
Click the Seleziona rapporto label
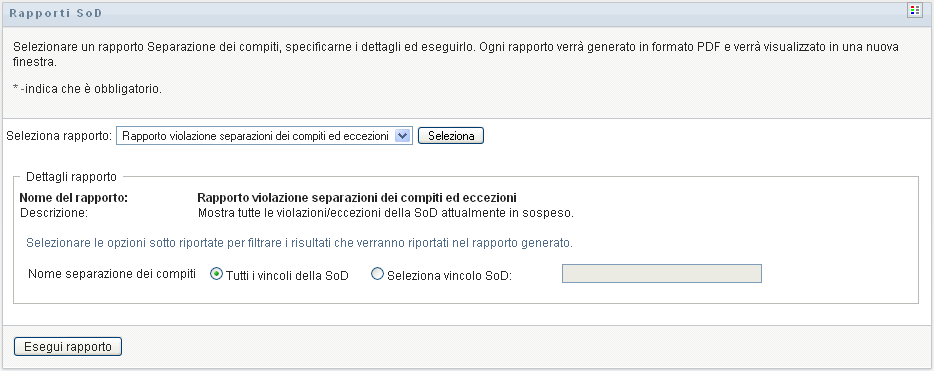click(x=59, y=136)
